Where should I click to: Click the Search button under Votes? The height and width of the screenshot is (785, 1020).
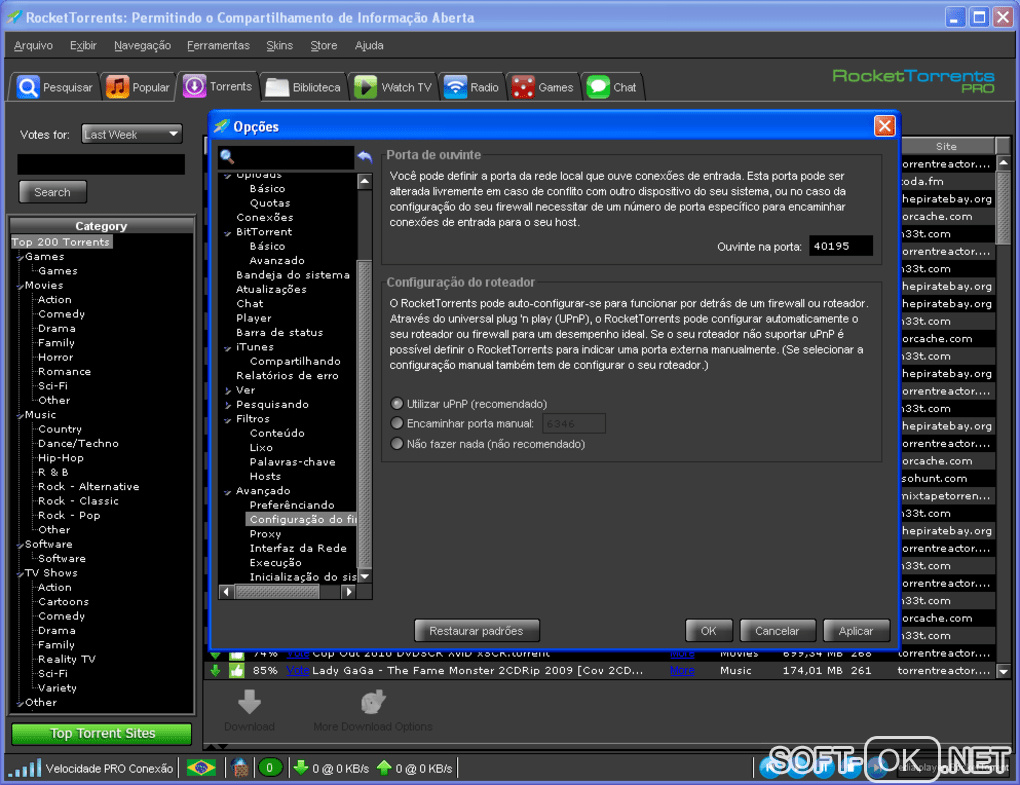pyautogui.click(x=52, y=192)
